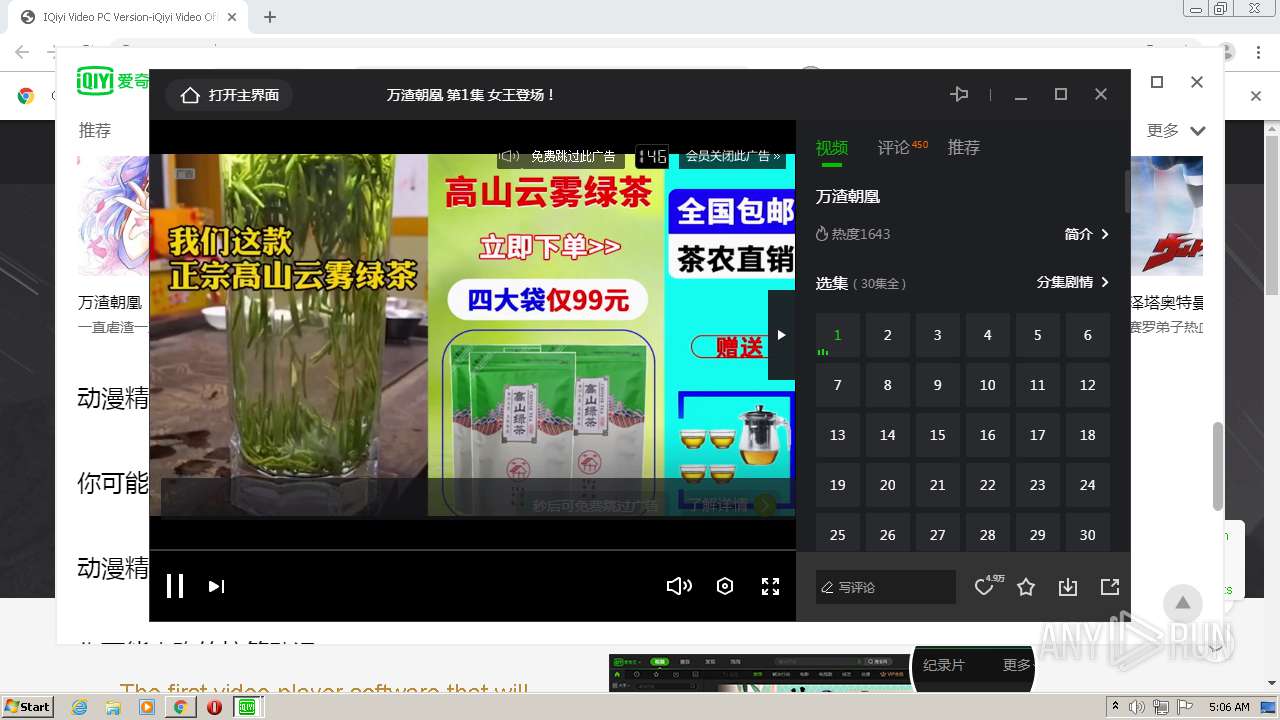Image resolution: width=1280 pixels, height=720 pixels.
Task: Click the iQIYI logo on the web page
Action: pos(112,81)
